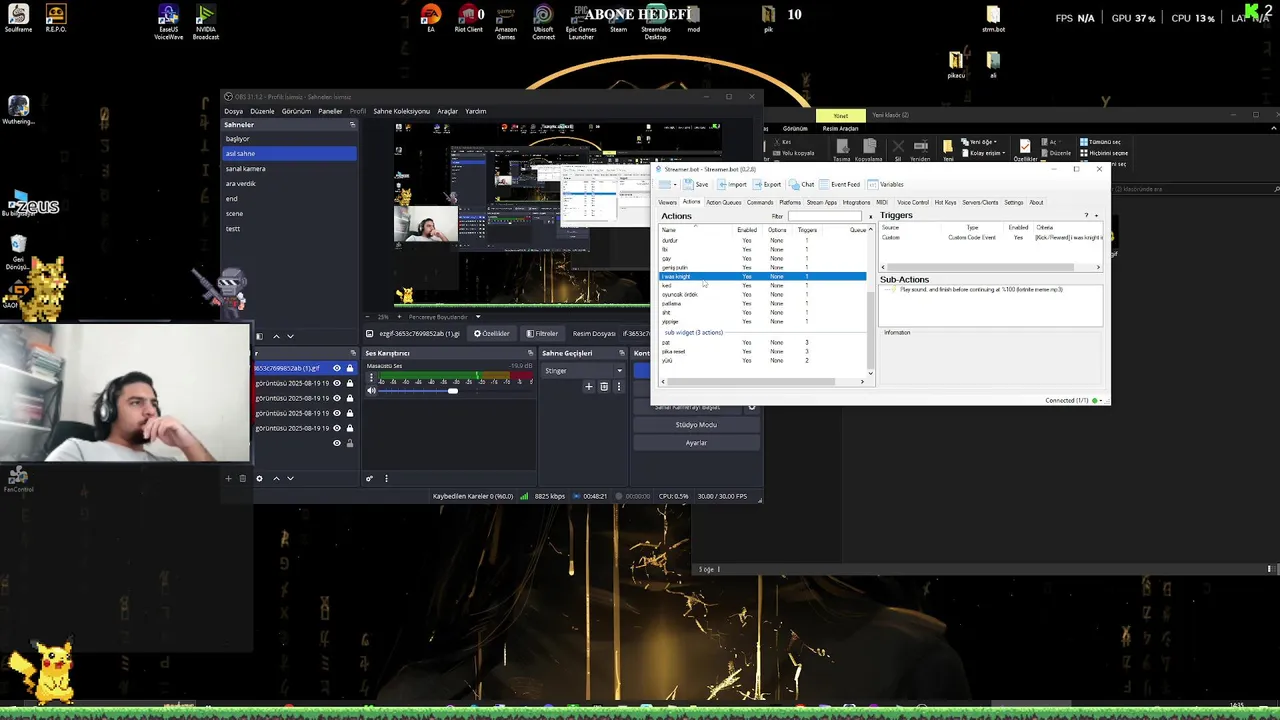The width and height of the screenshot is (1280, 720).
Task: Click the Save icon in Streamer.bot toolbar
Action: [697, 184]
